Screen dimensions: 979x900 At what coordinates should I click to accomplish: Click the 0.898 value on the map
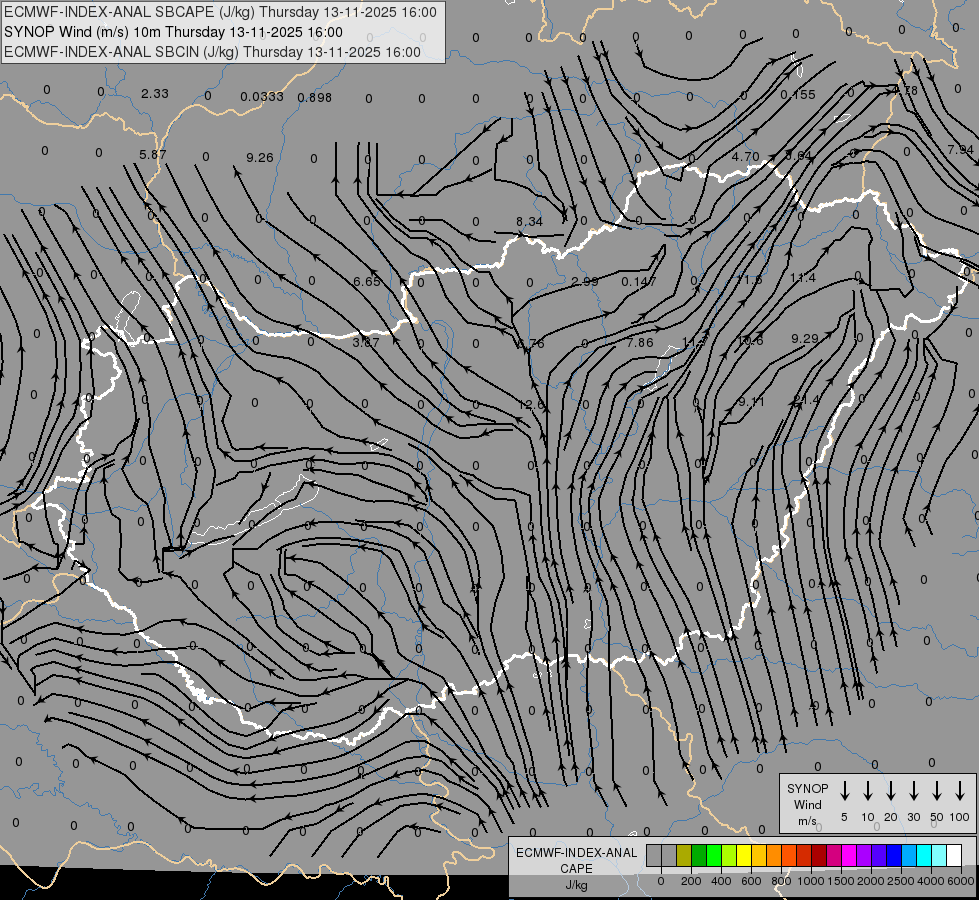[315, 97]
